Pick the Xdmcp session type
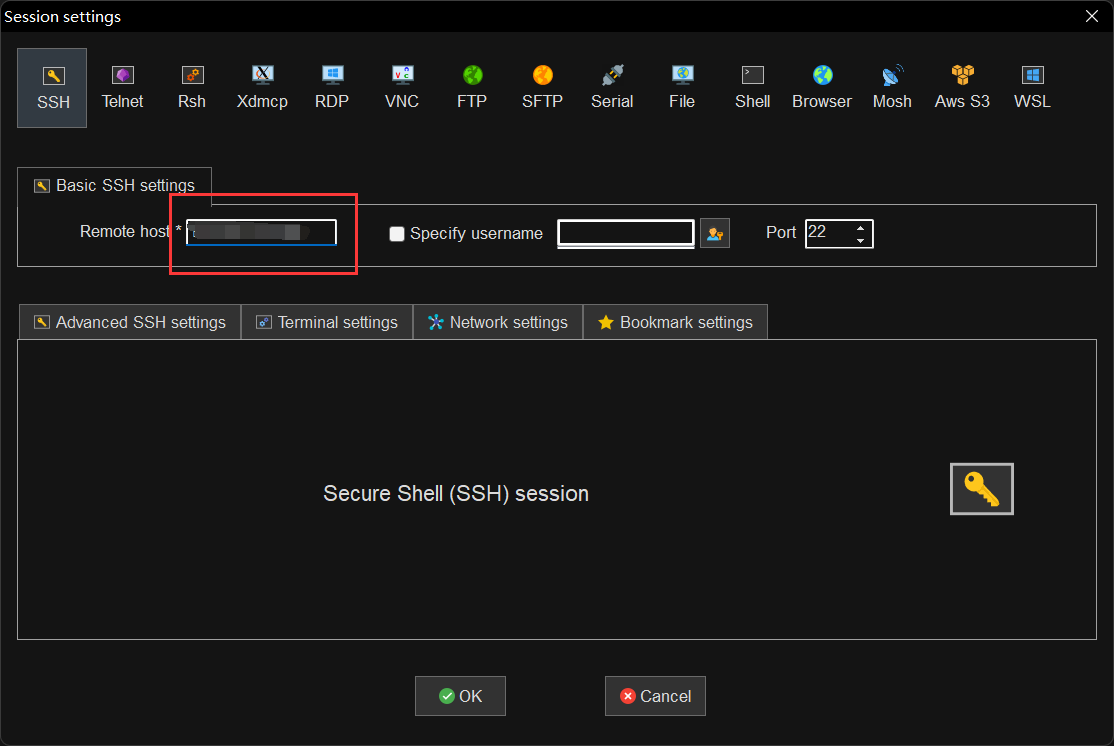Image resolution: width=1114 pixels, height=746 pixels. pyautogui.click(x=262, y=88)
